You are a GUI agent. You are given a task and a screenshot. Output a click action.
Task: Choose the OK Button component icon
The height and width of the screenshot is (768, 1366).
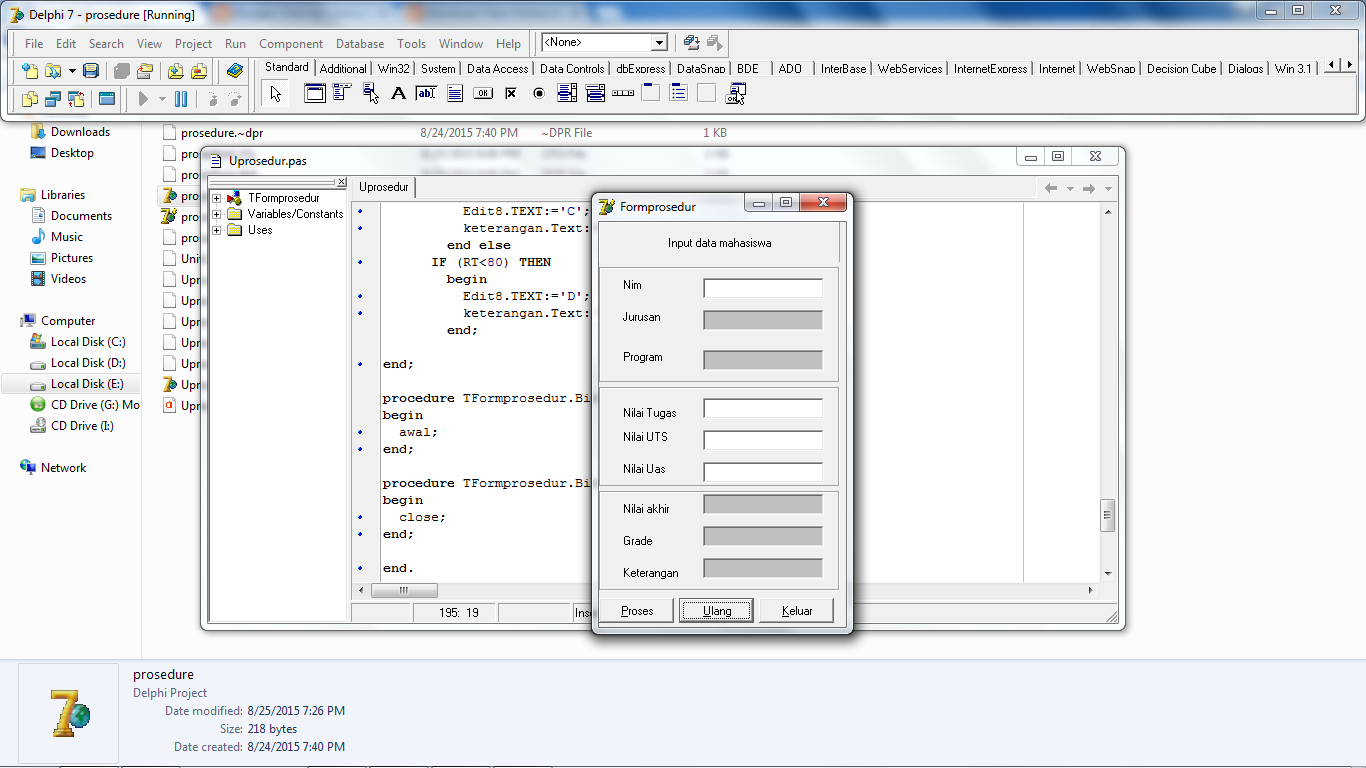pos(483,94)
